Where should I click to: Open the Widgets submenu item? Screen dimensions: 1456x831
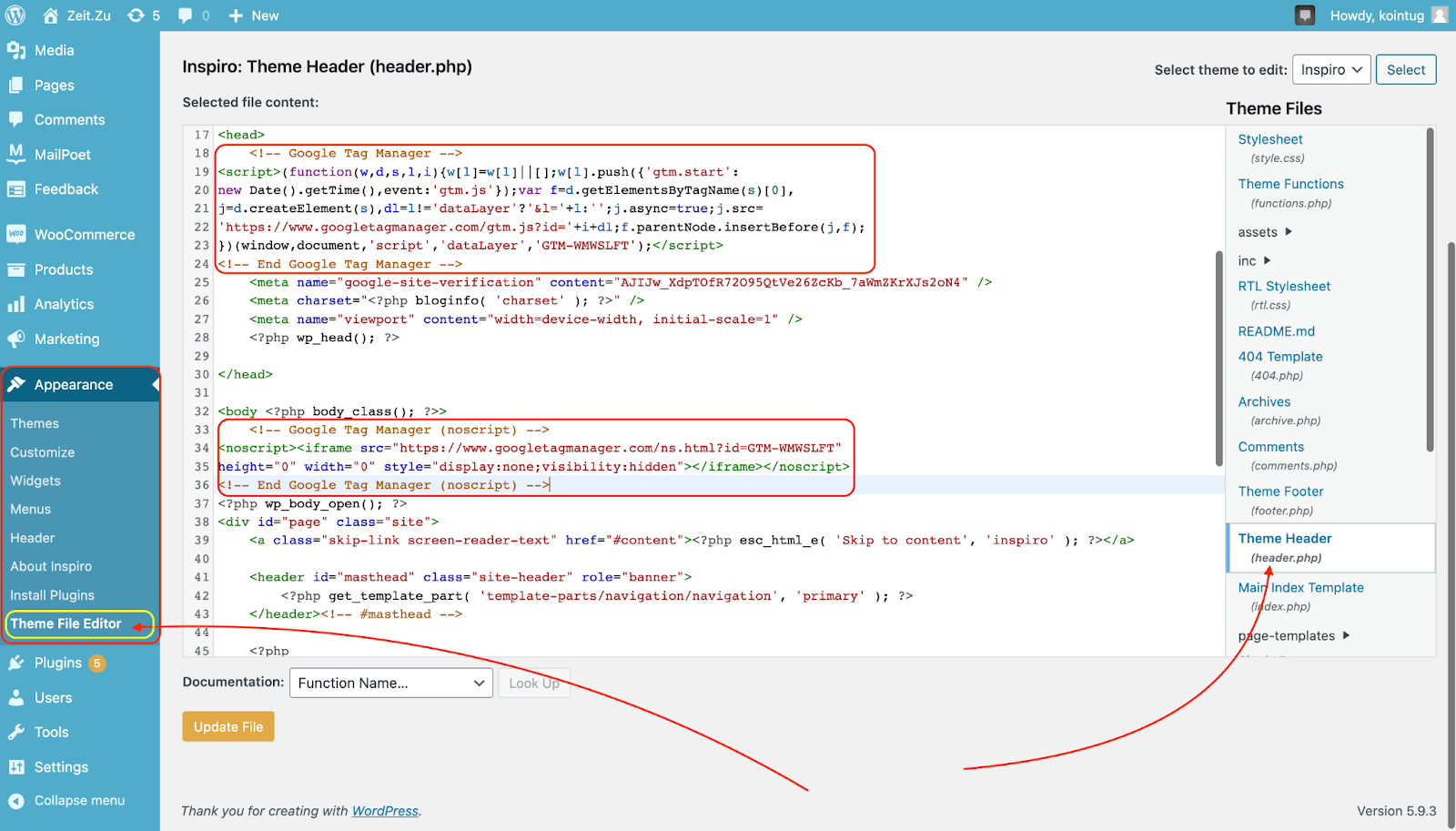35,481
